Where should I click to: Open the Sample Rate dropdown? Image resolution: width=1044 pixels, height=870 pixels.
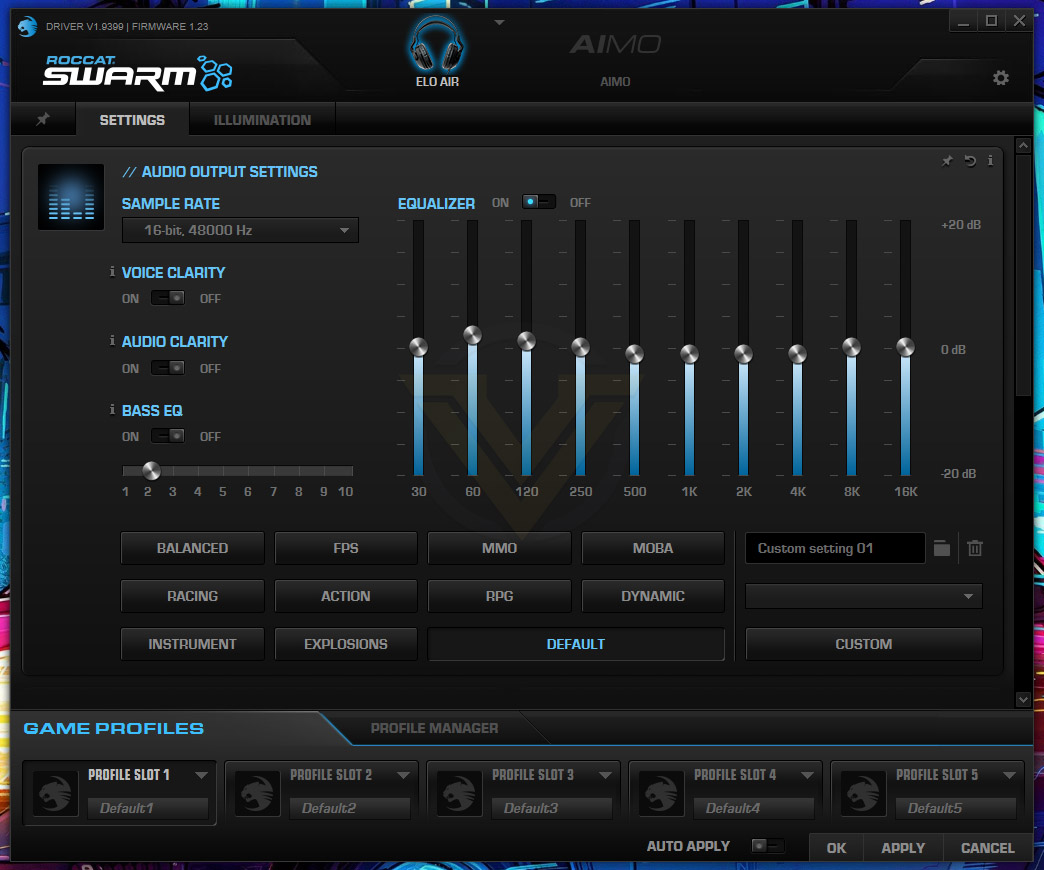(x=240, y=230)
